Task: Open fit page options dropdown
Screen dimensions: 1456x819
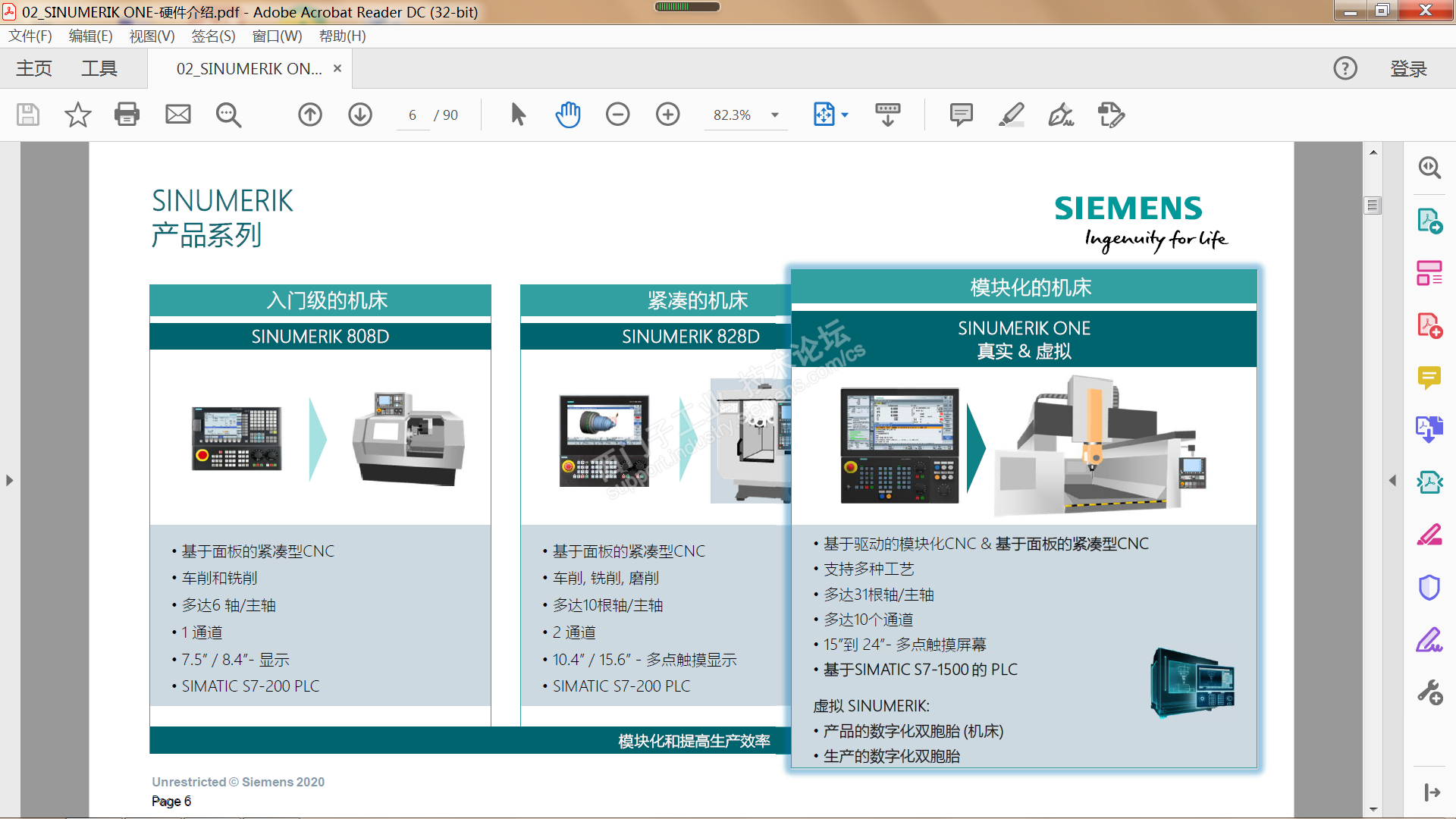Action: click(845, 115)
